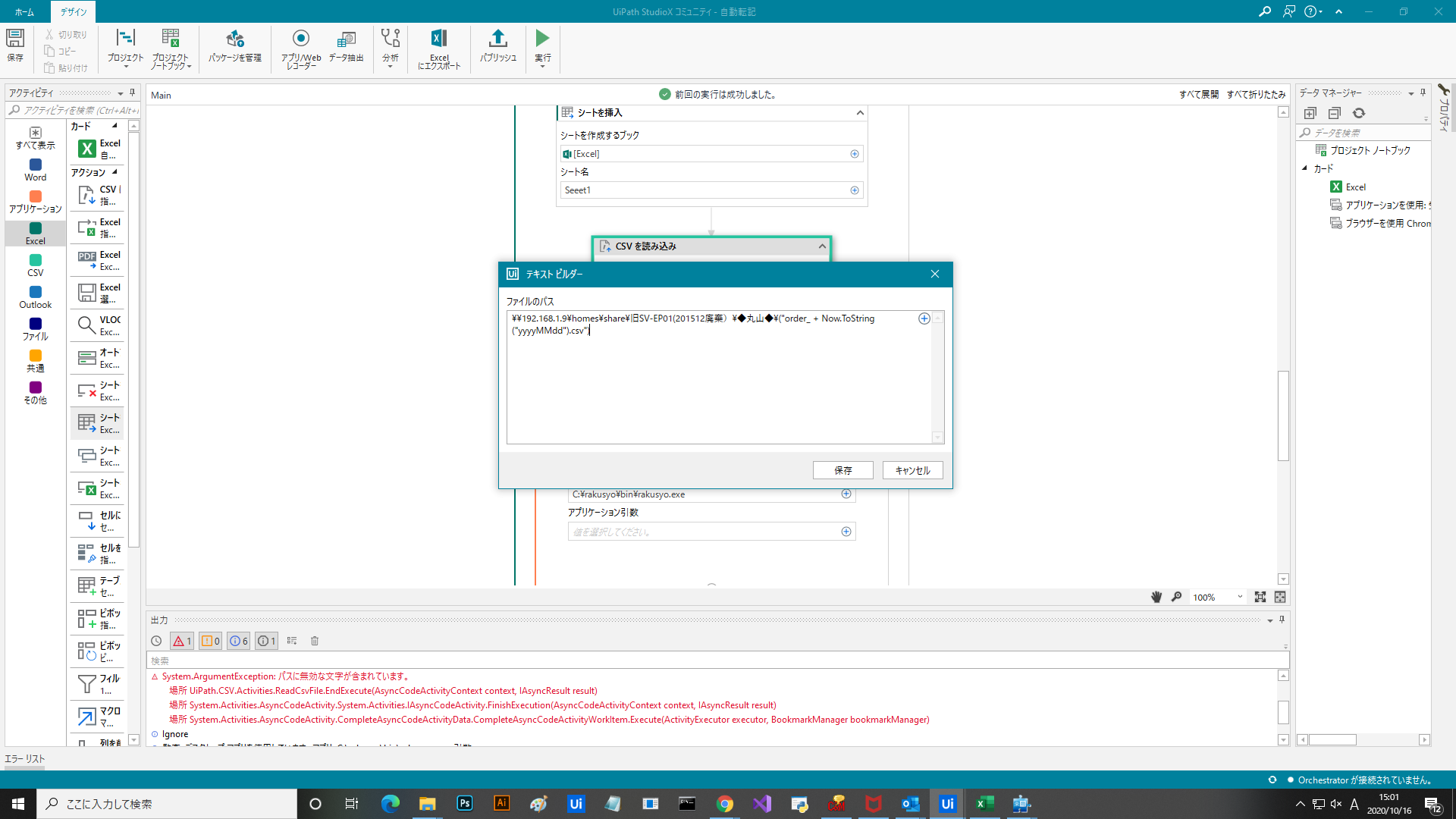Click the Data Extraction (データ抽出) icon
The height and width of the screenshot is (819, 1456).
click(346, 39)
